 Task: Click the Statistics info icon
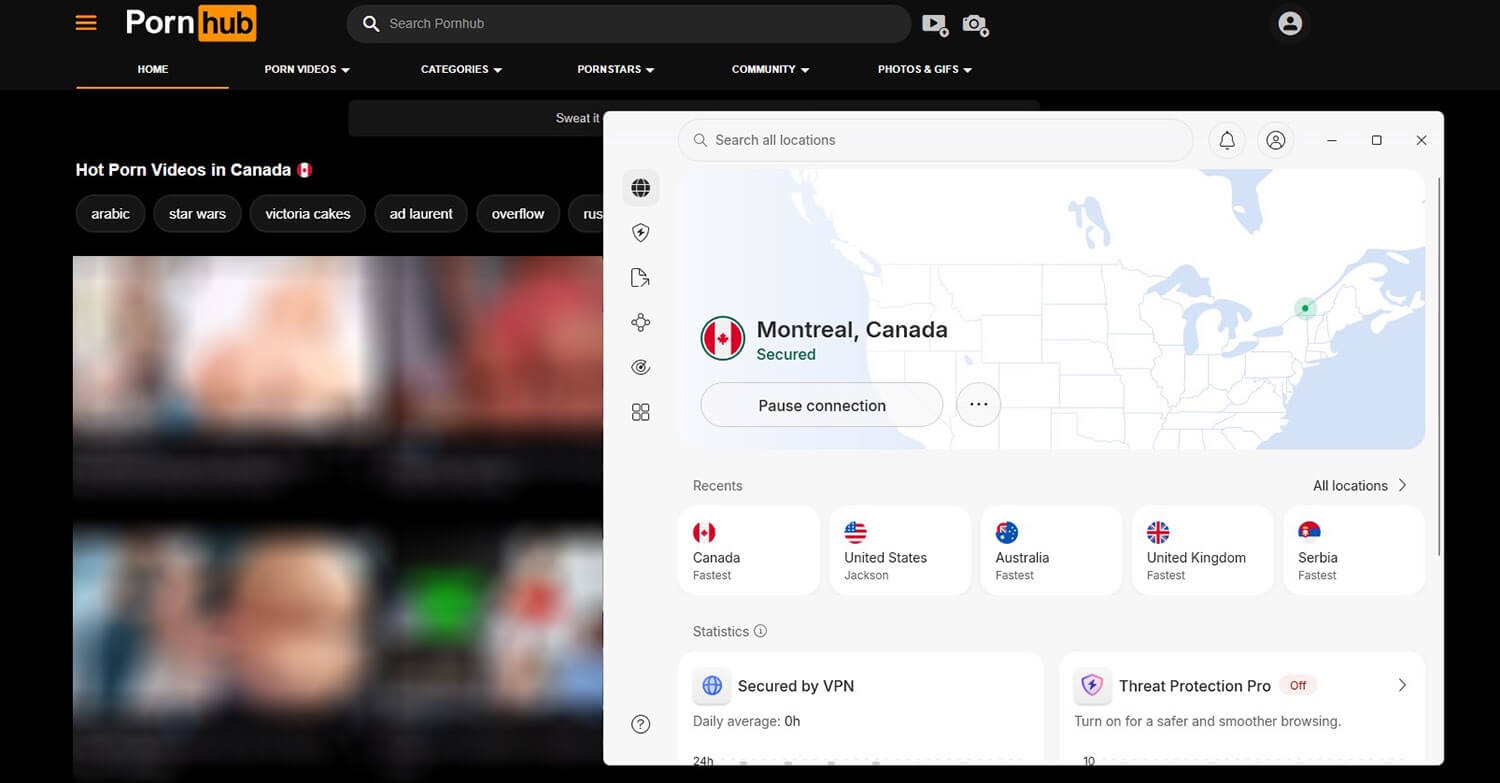pyautogui.click(x=760, y=631)
